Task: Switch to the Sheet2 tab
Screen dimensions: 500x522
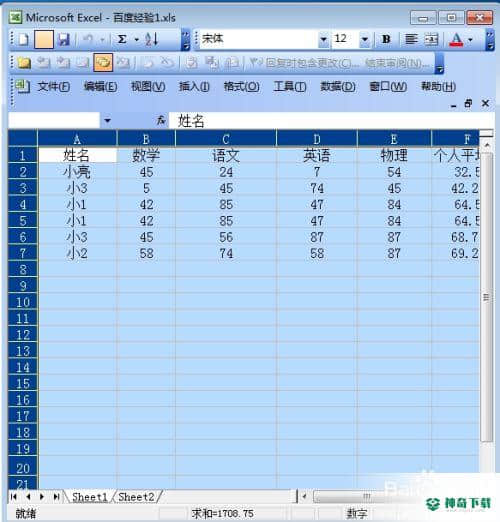Action: coord(136,497)
